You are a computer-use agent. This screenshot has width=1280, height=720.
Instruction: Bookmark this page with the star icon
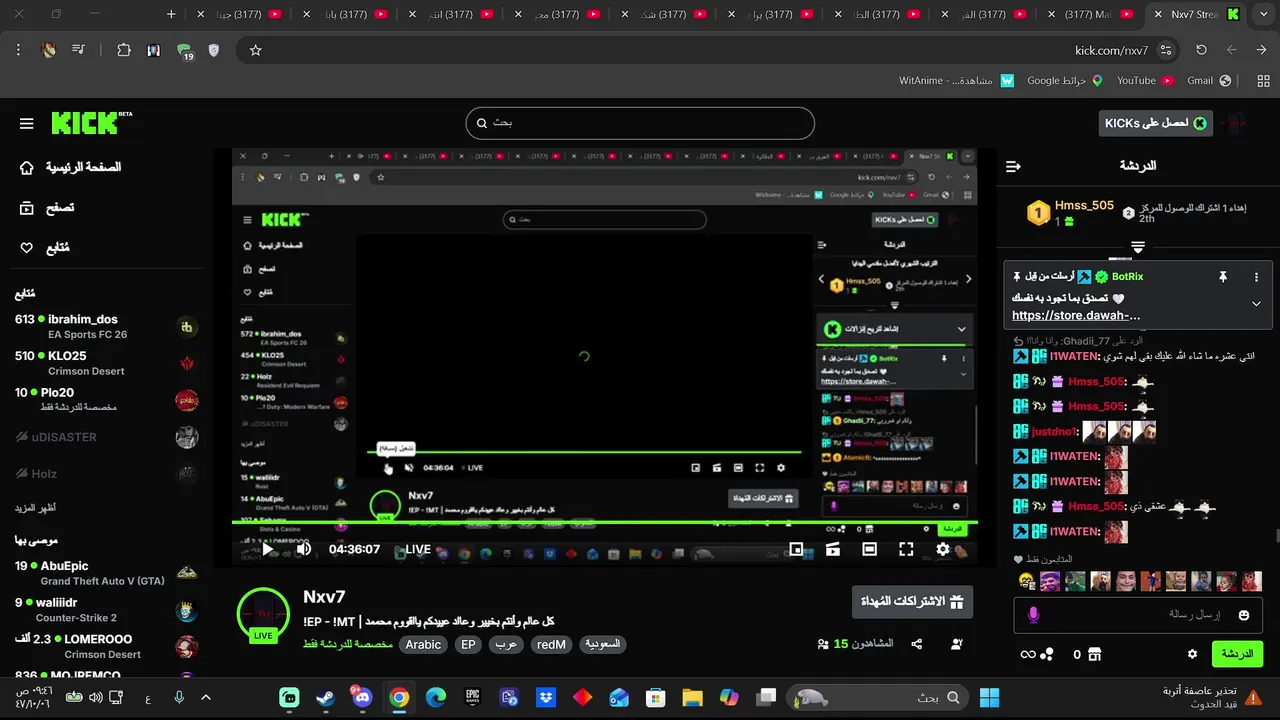[x=255, y=50]
